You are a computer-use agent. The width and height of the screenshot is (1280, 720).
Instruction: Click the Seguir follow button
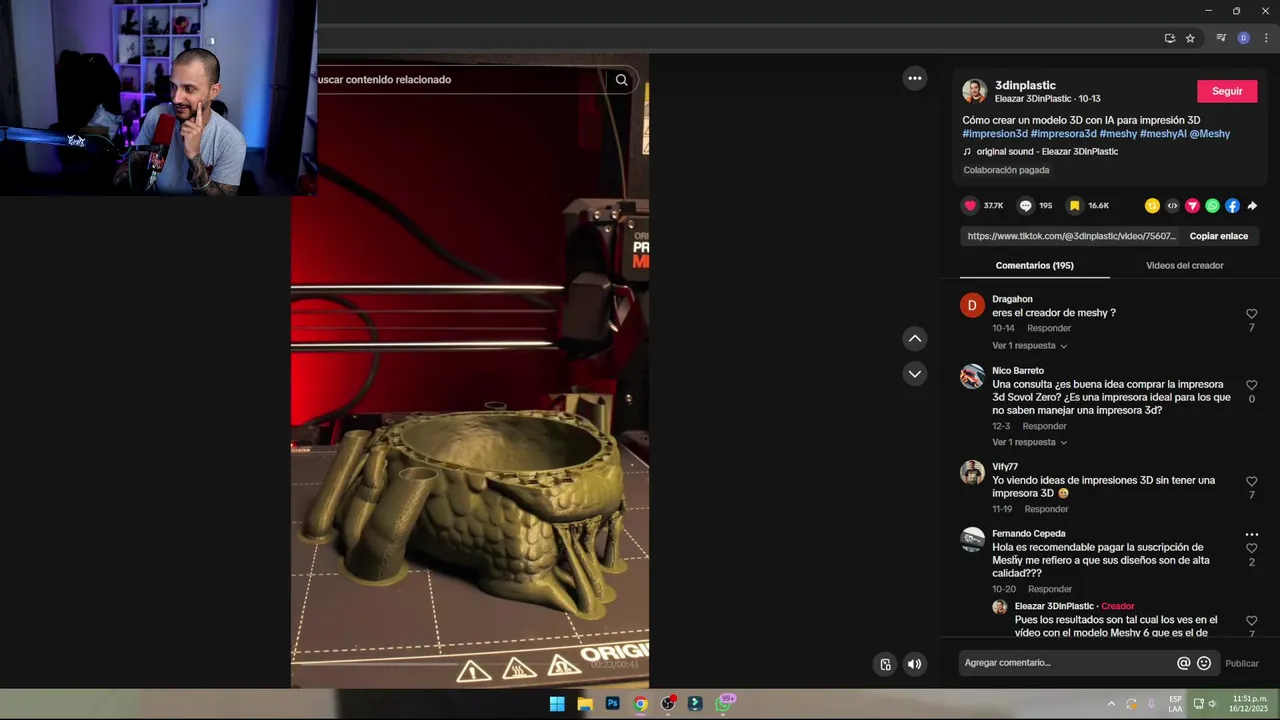[x=1227, y=91]
